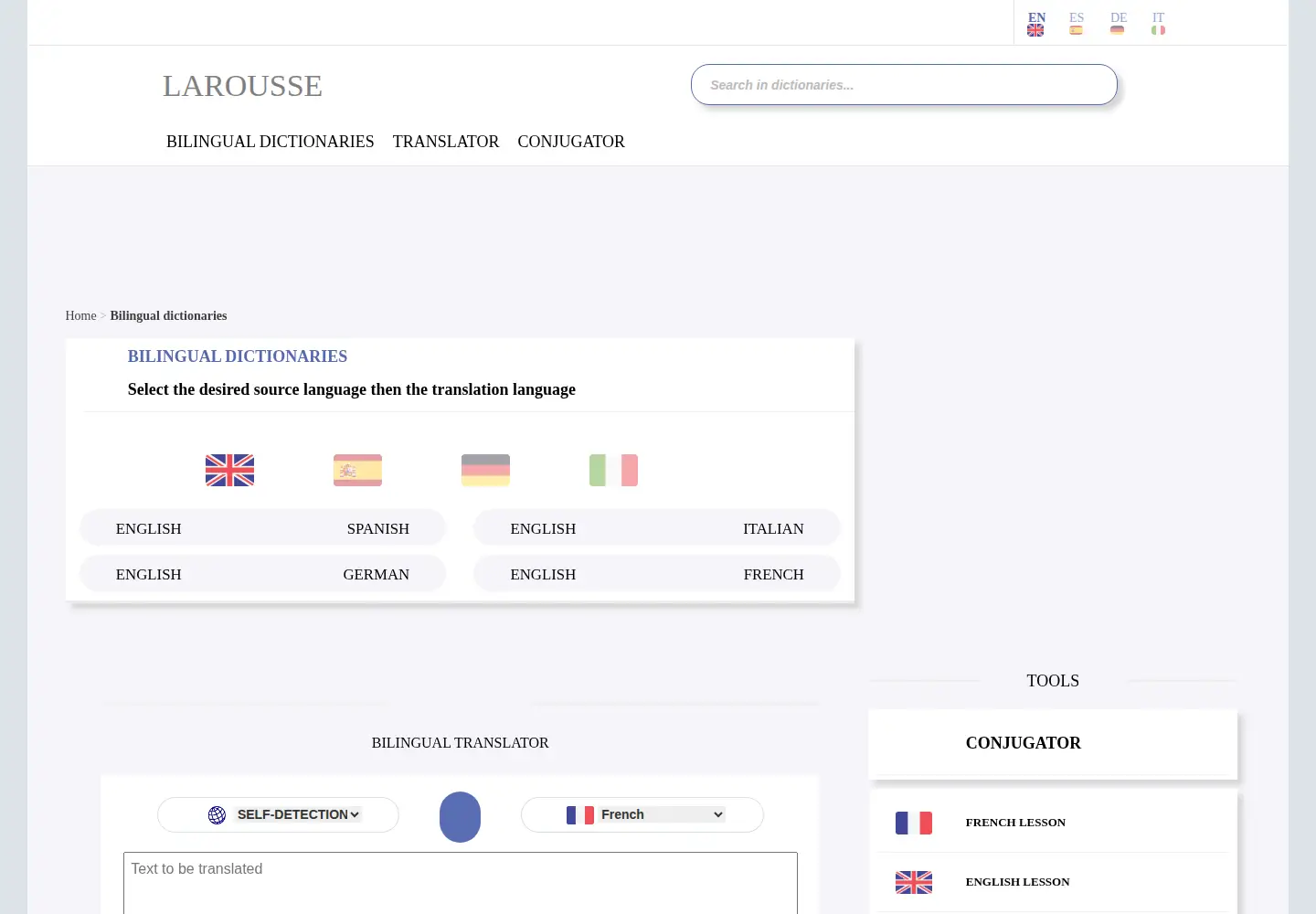
Task: Open the English–French dictionary
Action: (x=657, y=574)
